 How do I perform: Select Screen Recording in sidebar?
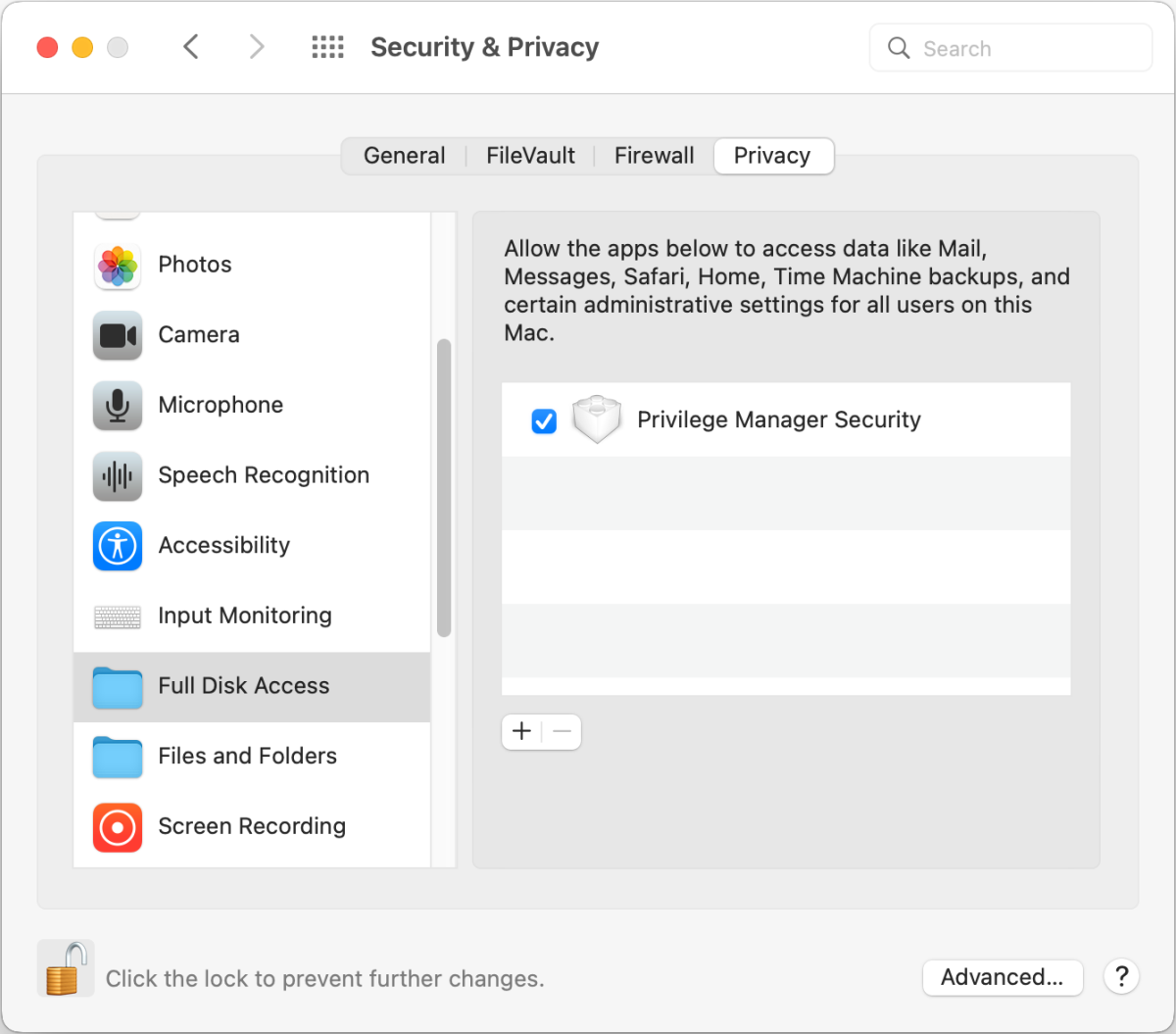tap(251, 826)
